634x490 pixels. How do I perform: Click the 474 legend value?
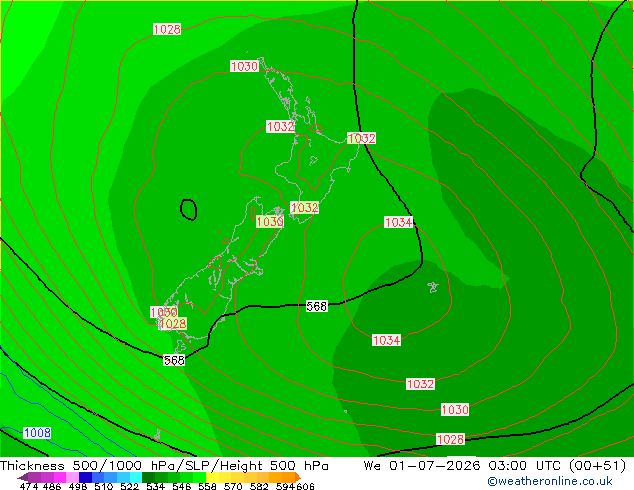(29, 486)
